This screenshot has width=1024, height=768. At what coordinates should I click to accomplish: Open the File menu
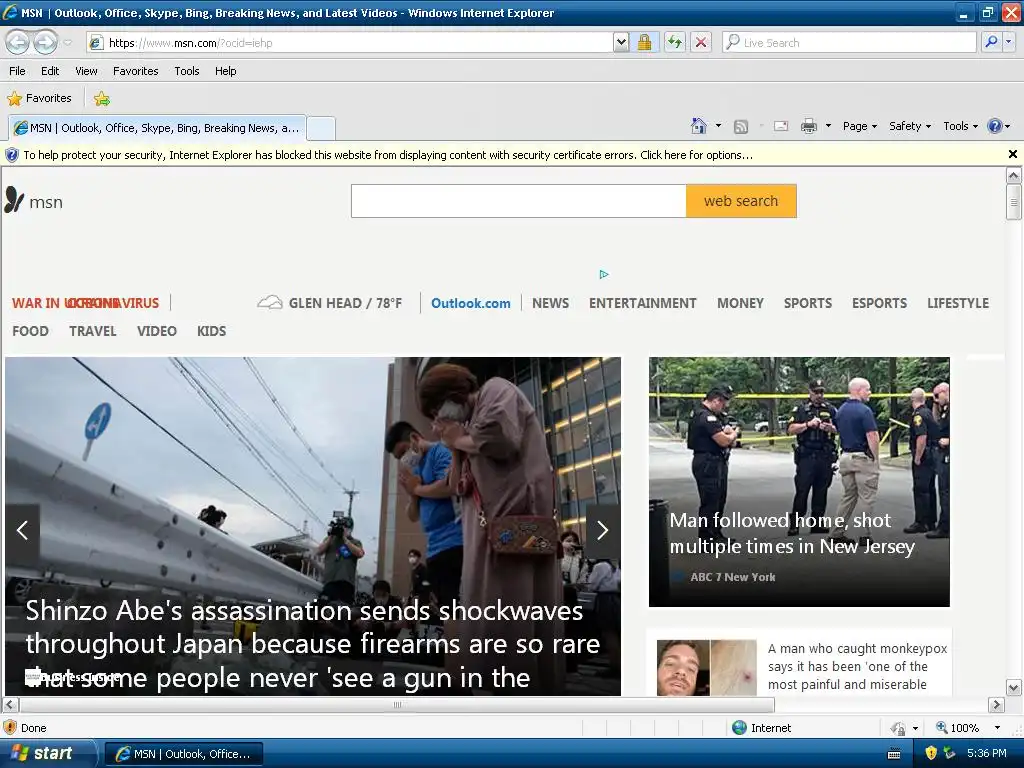17,71
